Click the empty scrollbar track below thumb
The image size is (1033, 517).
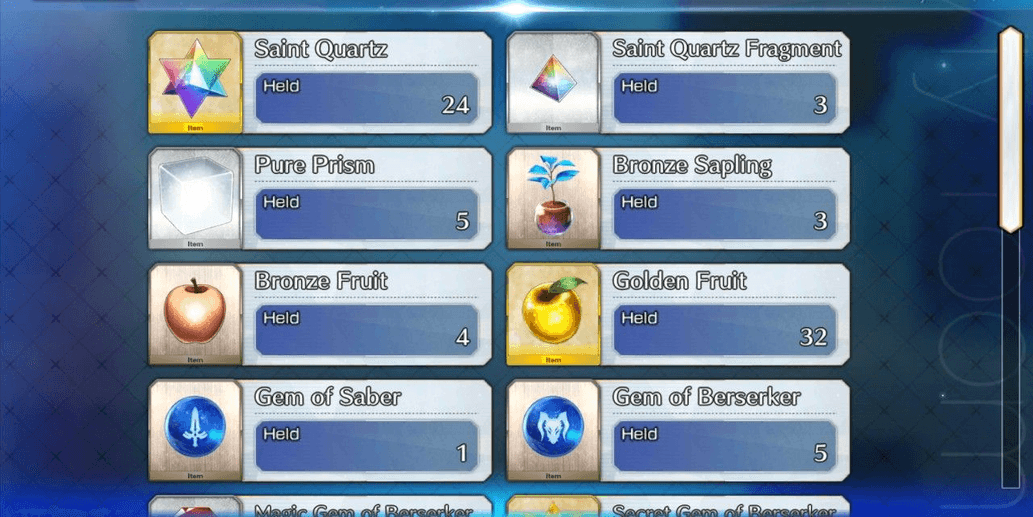[x=1010, y=360]
